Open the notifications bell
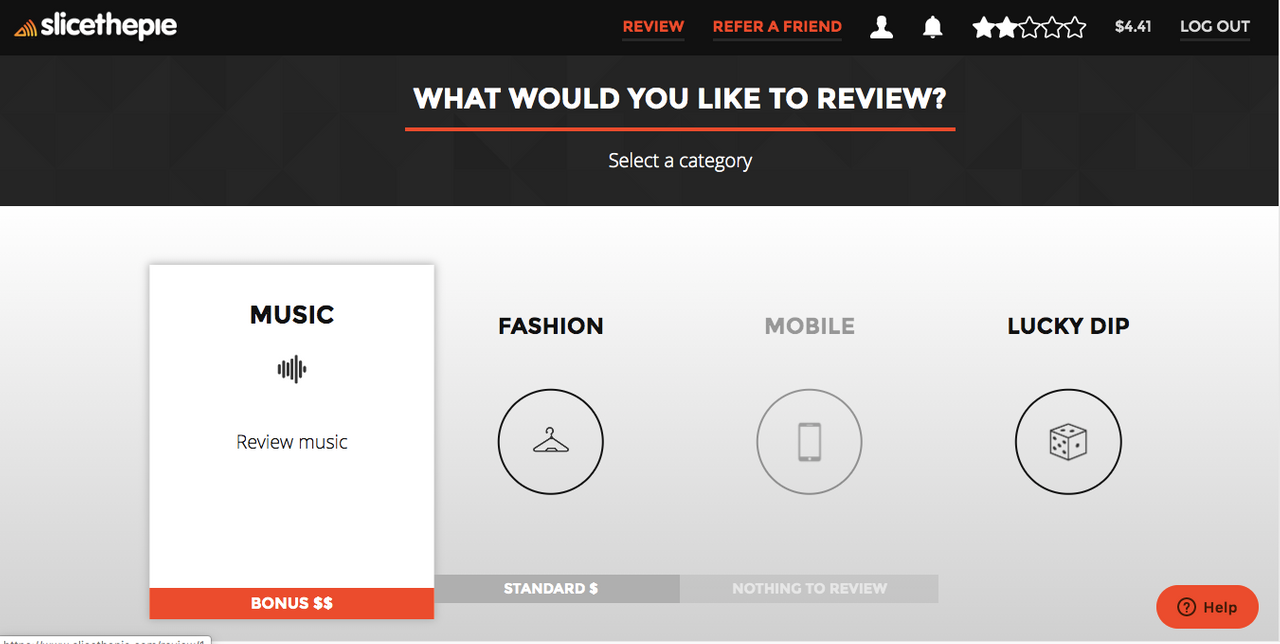The width and height of the screenshot is (1280, 644). click(932, 27)
